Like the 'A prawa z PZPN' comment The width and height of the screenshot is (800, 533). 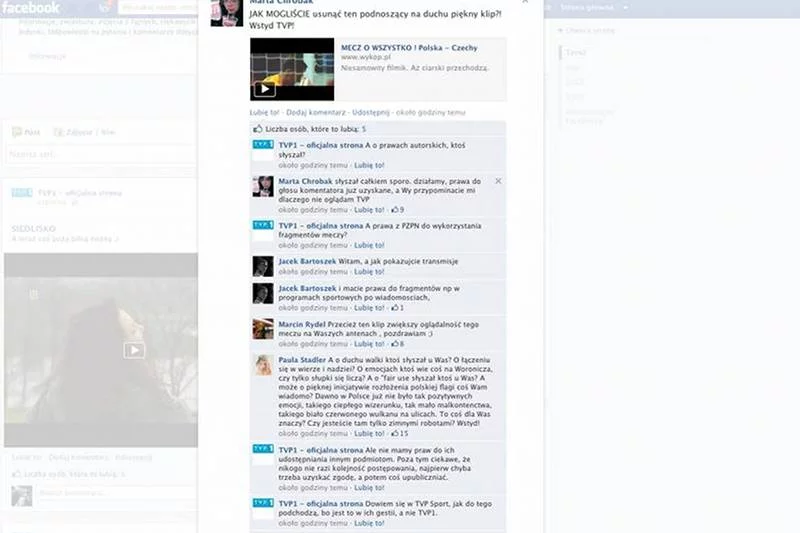(369, 245)
